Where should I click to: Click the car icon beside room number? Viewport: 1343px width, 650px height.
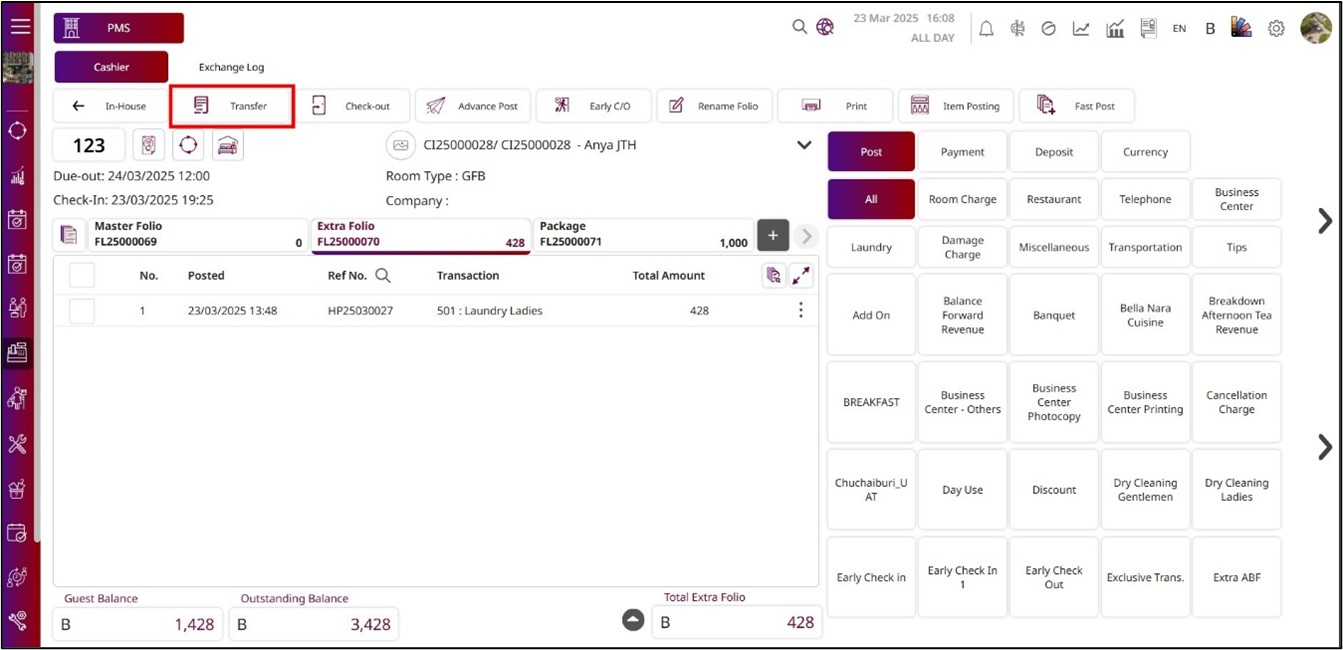[x=228, y=146]
